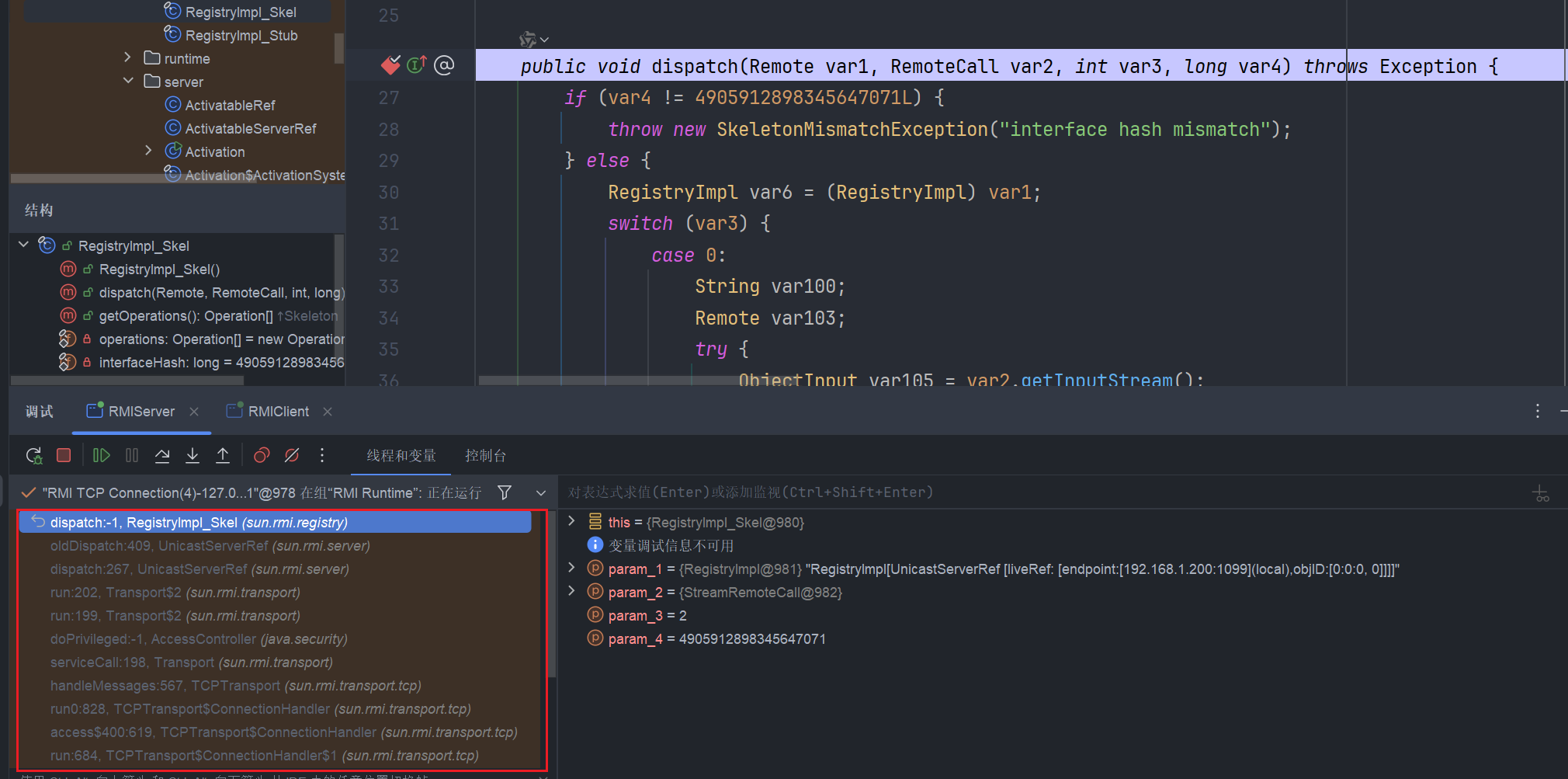This screenshot has height=779, width=1568.
Task: Toggle the breakpoint on the dispatch line
Action: (390, 65)
